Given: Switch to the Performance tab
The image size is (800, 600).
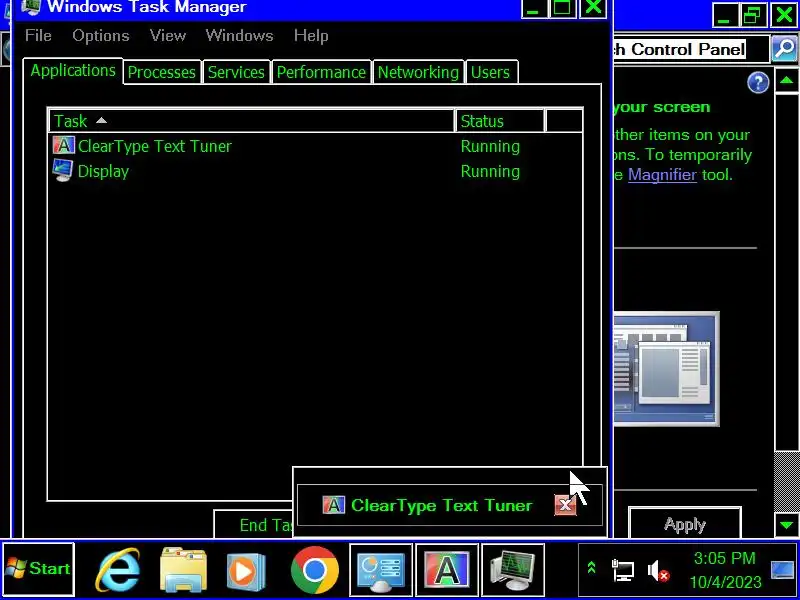Looking at the screenshot, I should pos(321,72).
